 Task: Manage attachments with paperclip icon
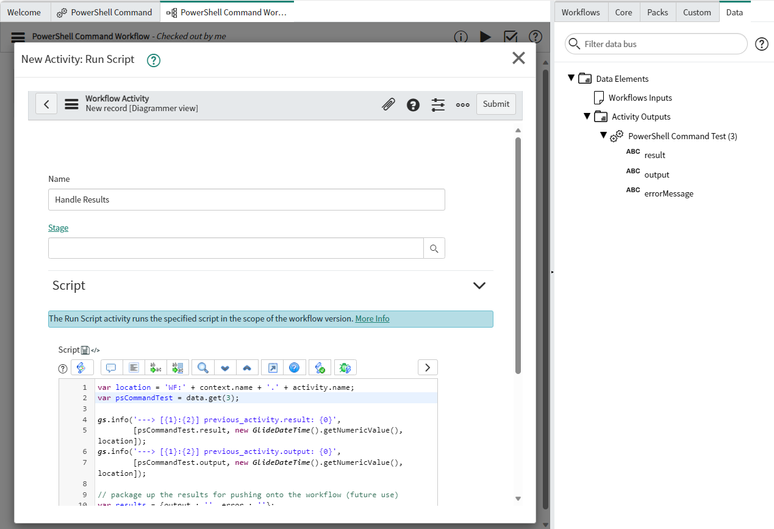click(x=388, y=104)
